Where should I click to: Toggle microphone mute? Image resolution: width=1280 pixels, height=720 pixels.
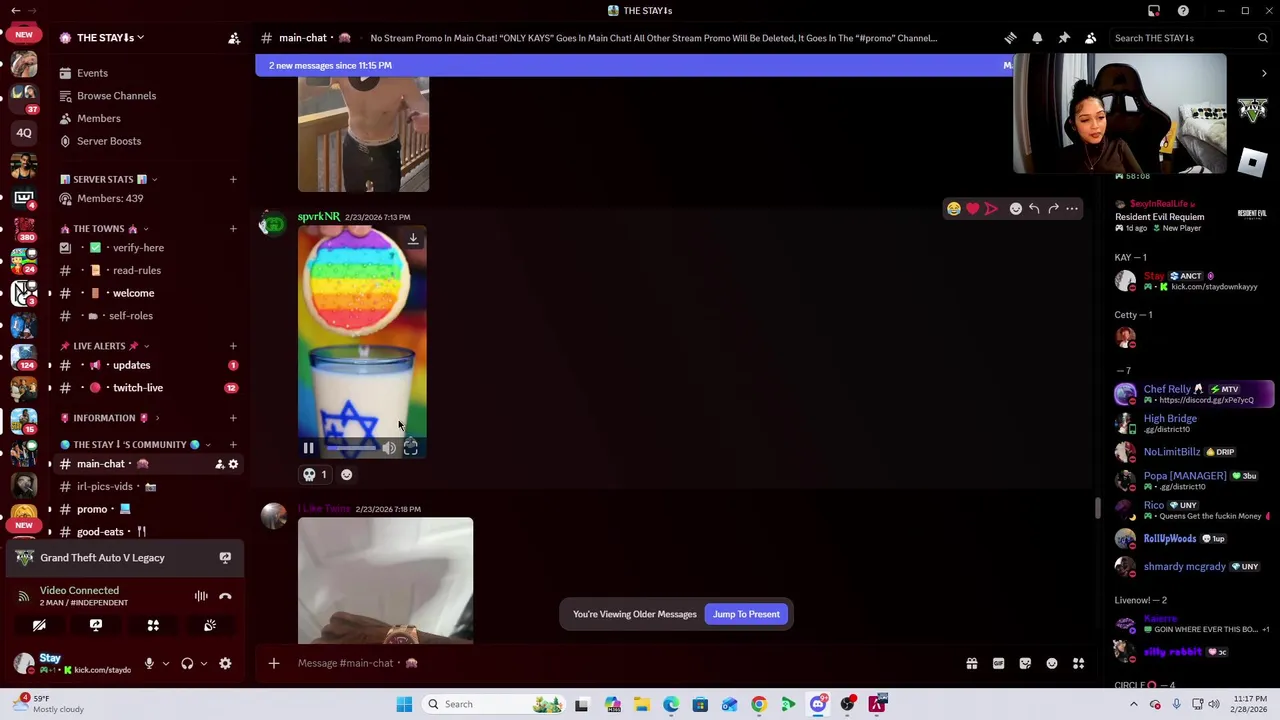149,663
